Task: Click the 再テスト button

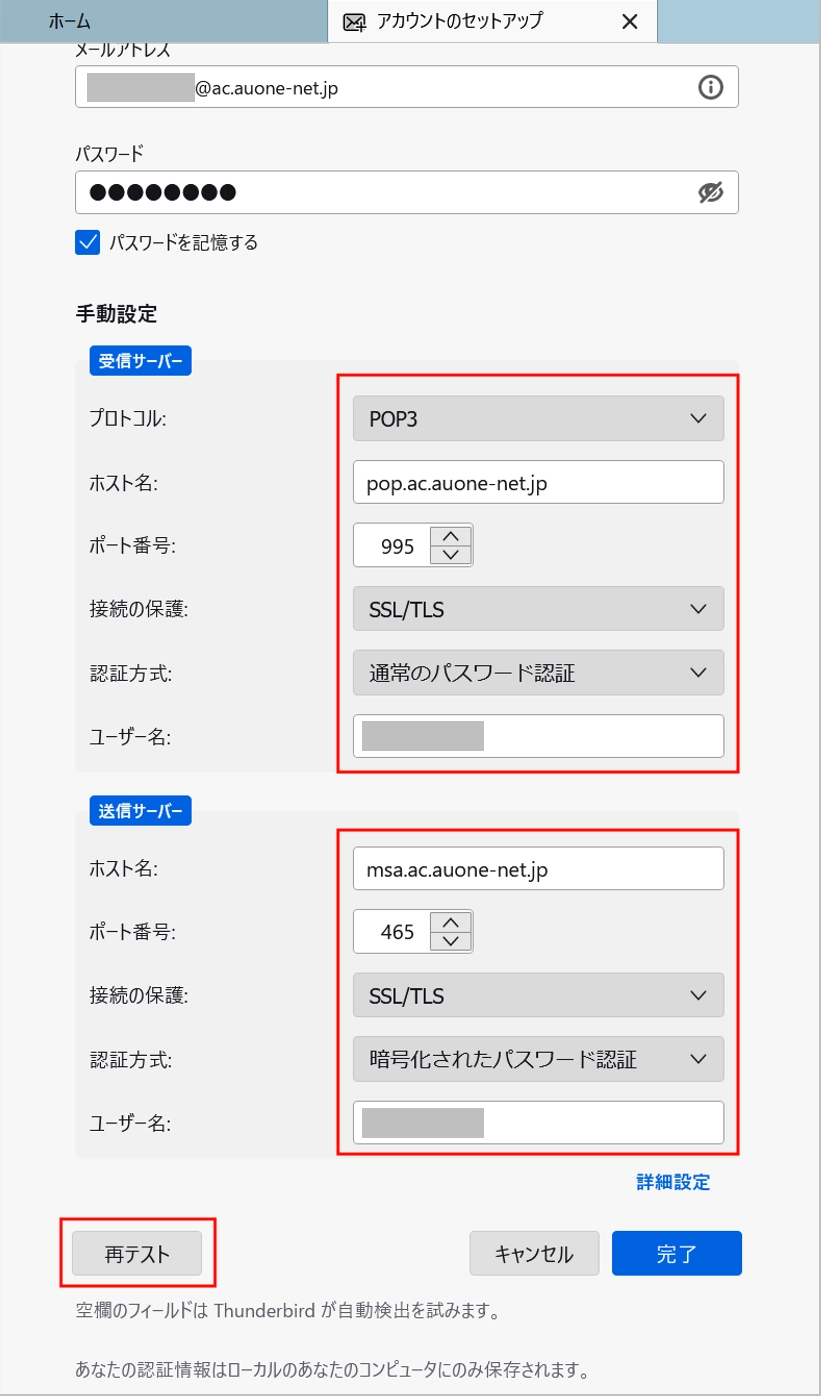Action: (x=138, y=1254)
